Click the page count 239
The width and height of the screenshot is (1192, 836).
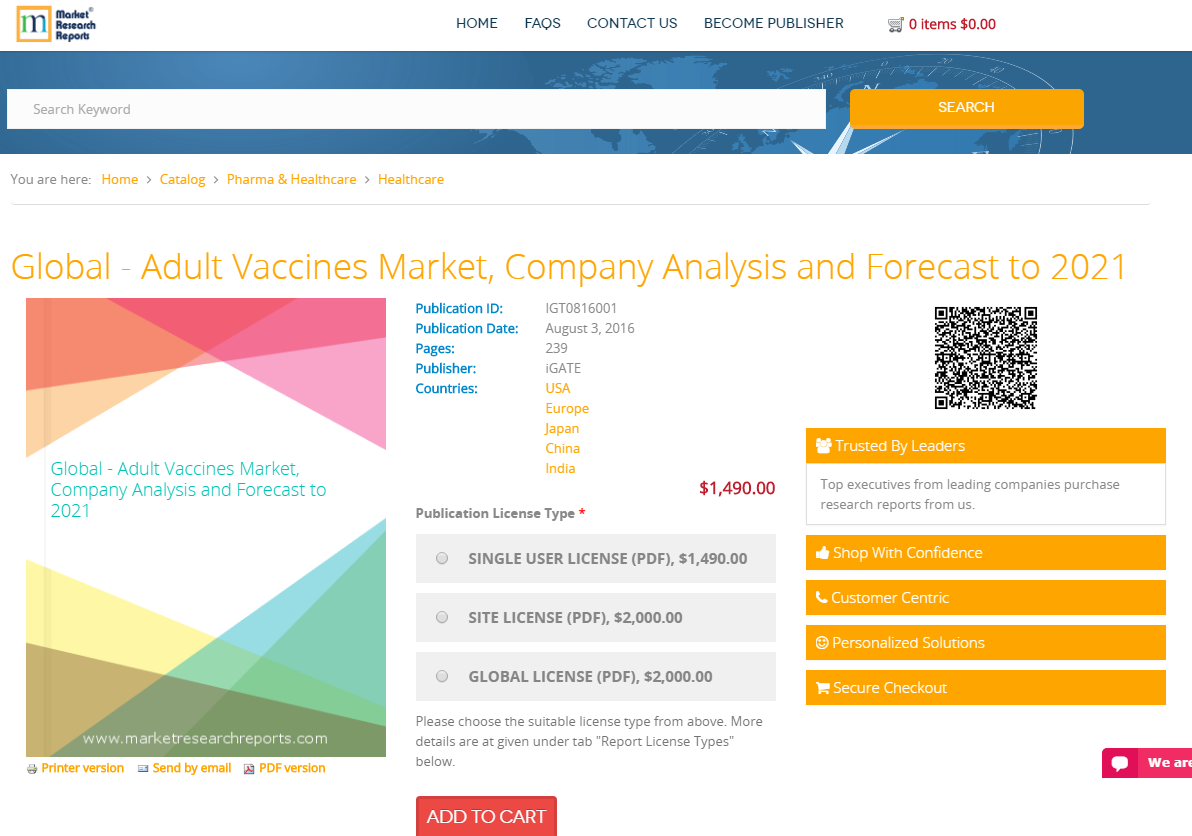point(556,348)
